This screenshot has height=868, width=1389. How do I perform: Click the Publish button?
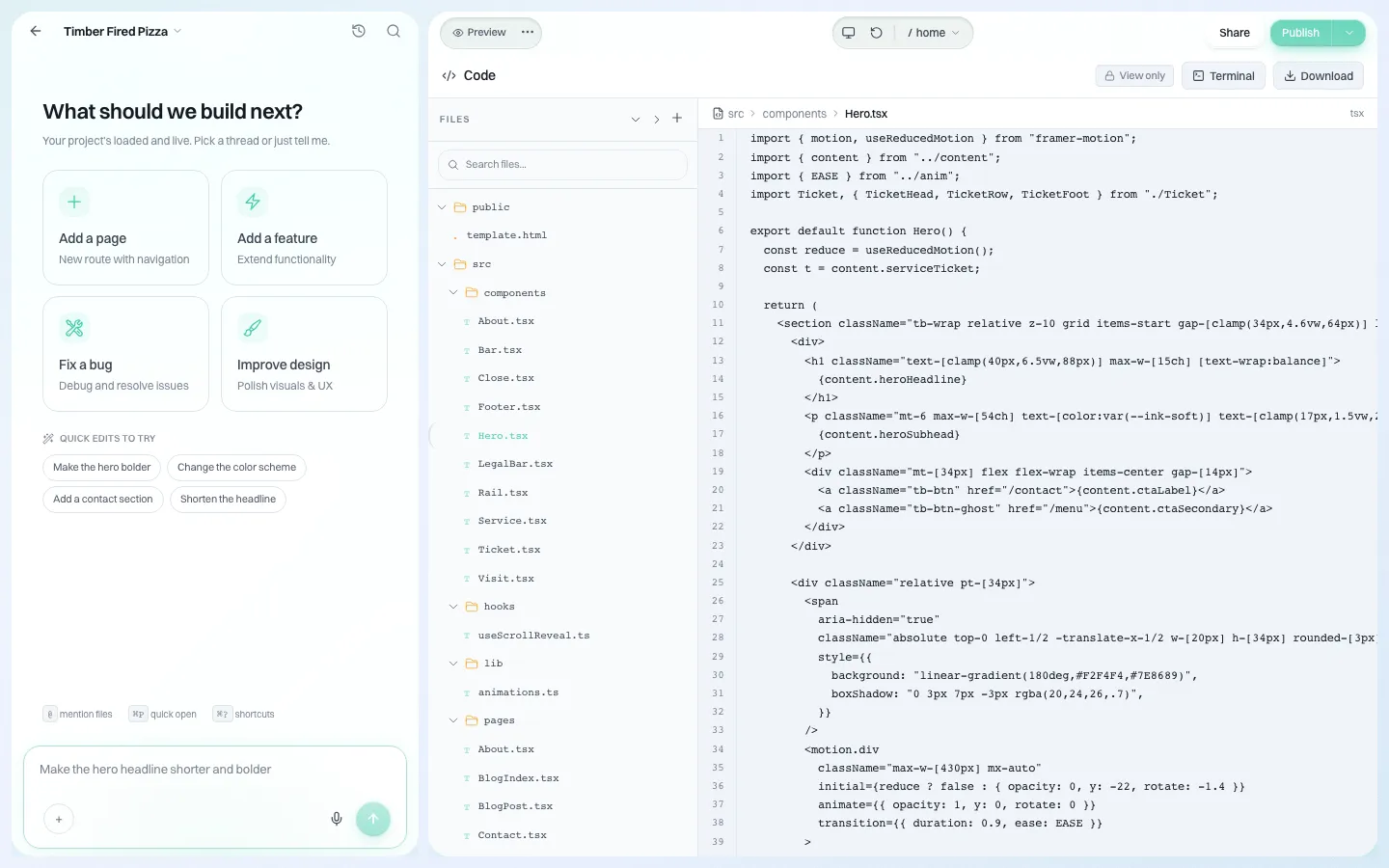[x=1300, y=33]
